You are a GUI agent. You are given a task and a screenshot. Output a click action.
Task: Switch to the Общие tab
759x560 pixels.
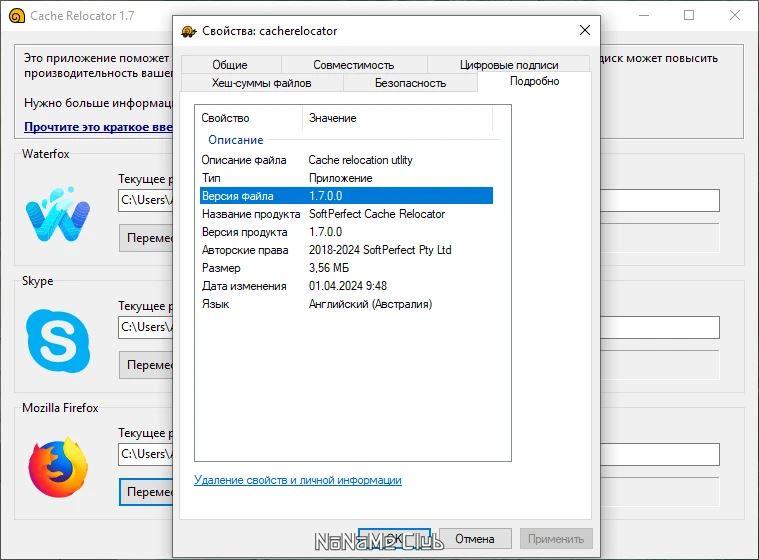230,64
